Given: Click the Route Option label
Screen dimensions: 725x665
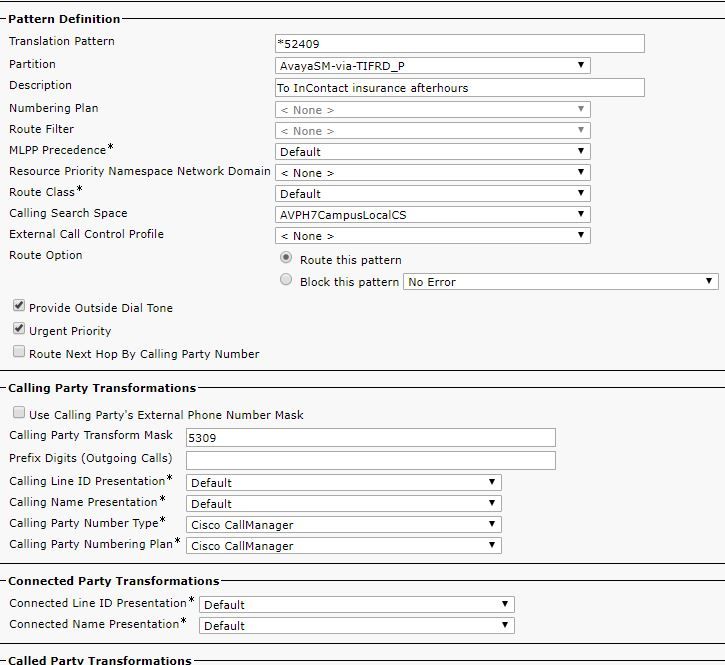Looking at the screenshot, I should point(46,255).
